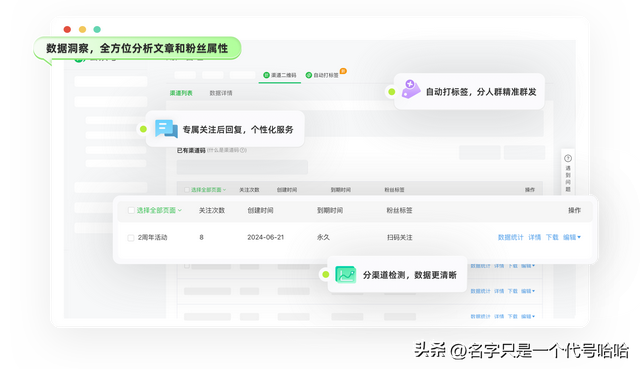The height and width of the screenshot is (369, 640).
Task: Click the follow count value 8
Action: (x=201, y=238)
